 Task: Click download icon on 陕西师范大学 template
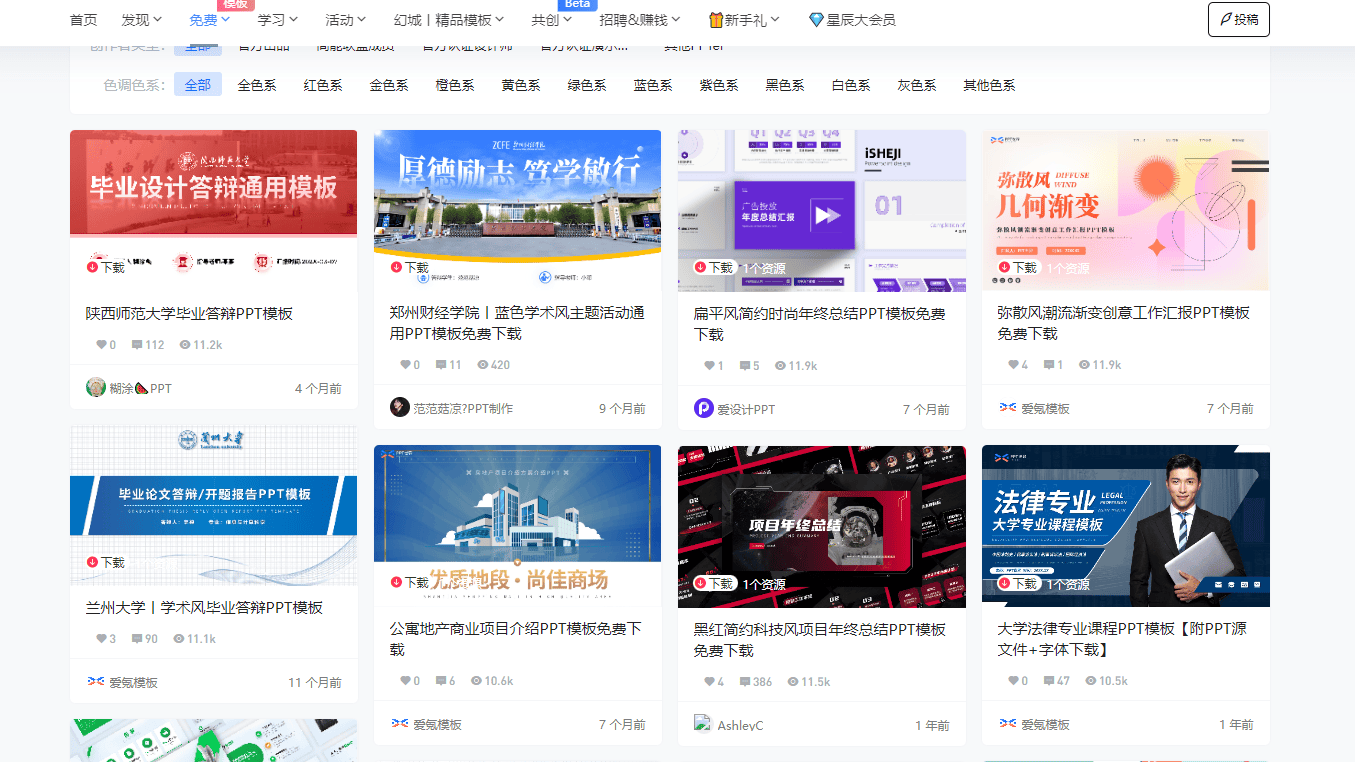(x=93, y=267)
